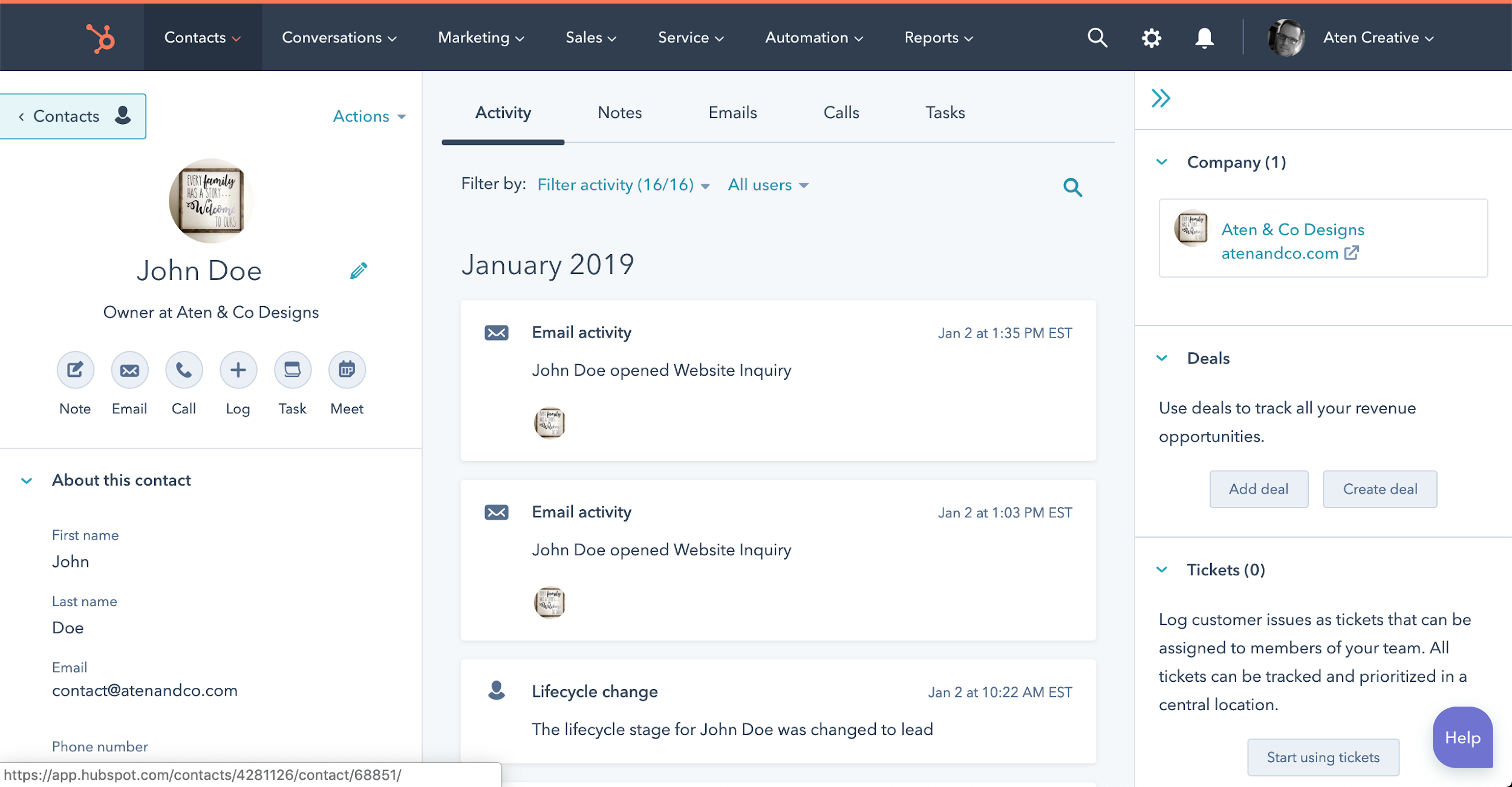Switch to the Calls tab
1512x787 pixels.
[x=841, y=113]
